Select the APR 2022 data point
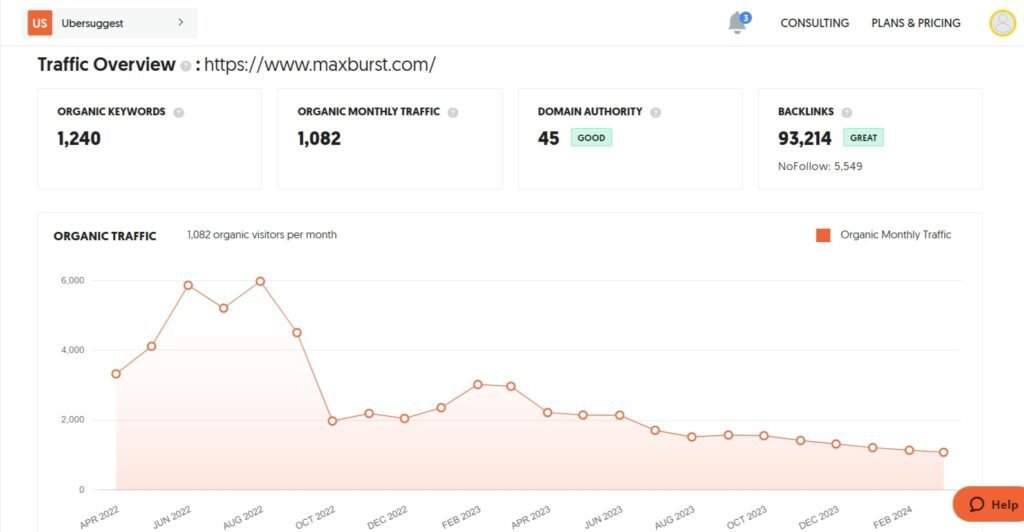 (116, 374)
